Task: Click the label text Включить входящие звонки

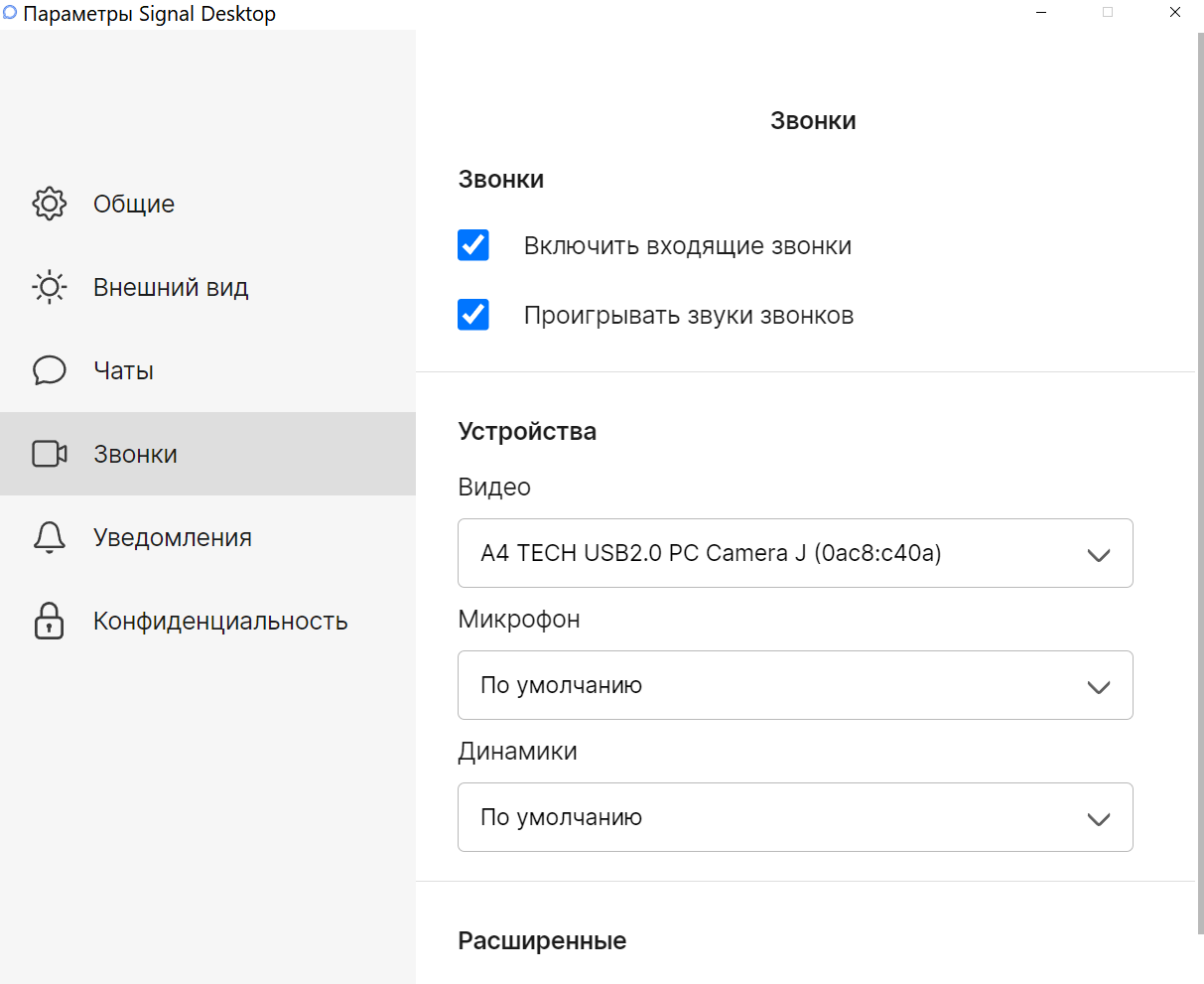Action: 688,246
